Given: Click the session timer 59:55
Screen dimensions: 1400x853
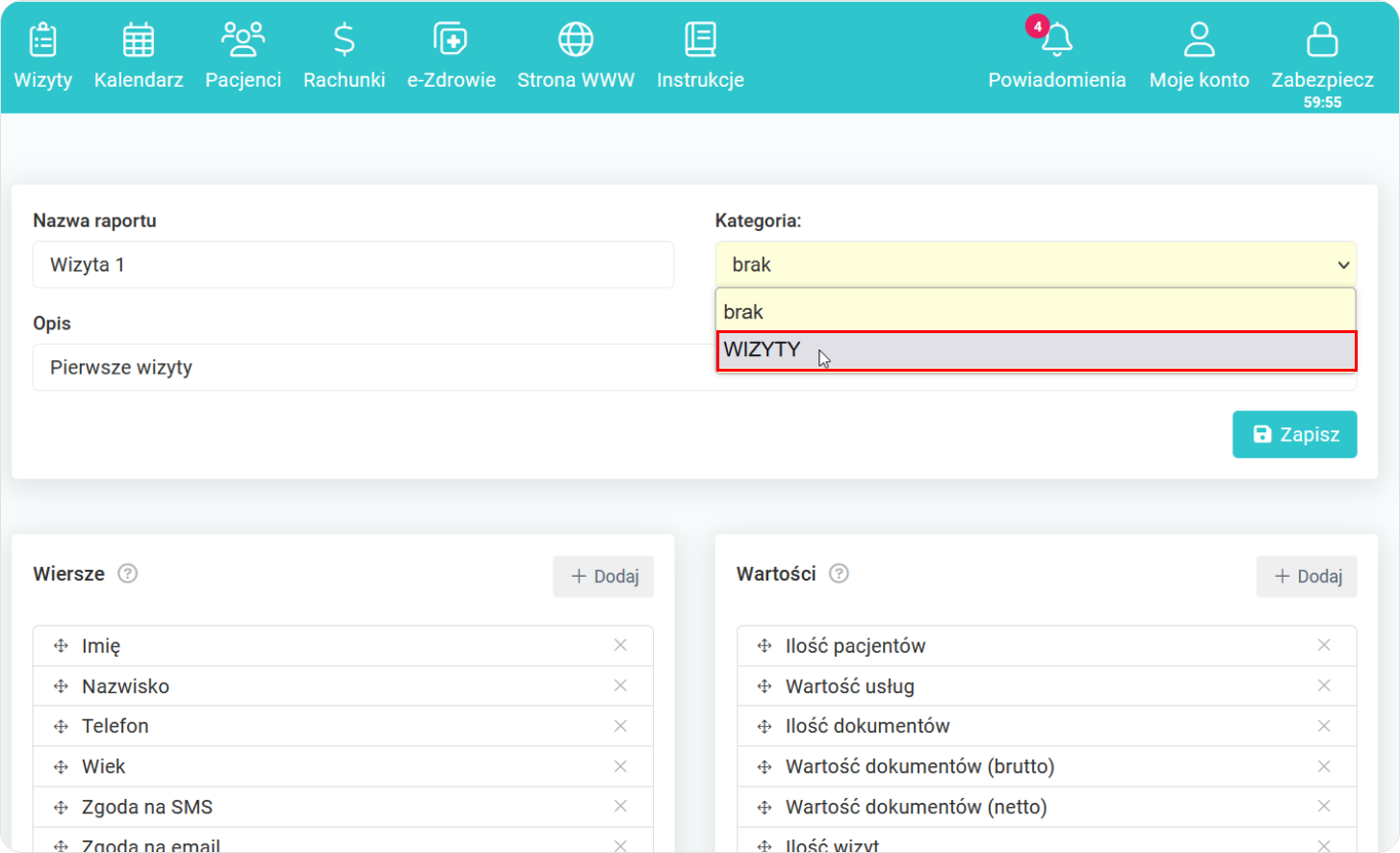Looking at the screenshot, I should (x=1322, y=102).
